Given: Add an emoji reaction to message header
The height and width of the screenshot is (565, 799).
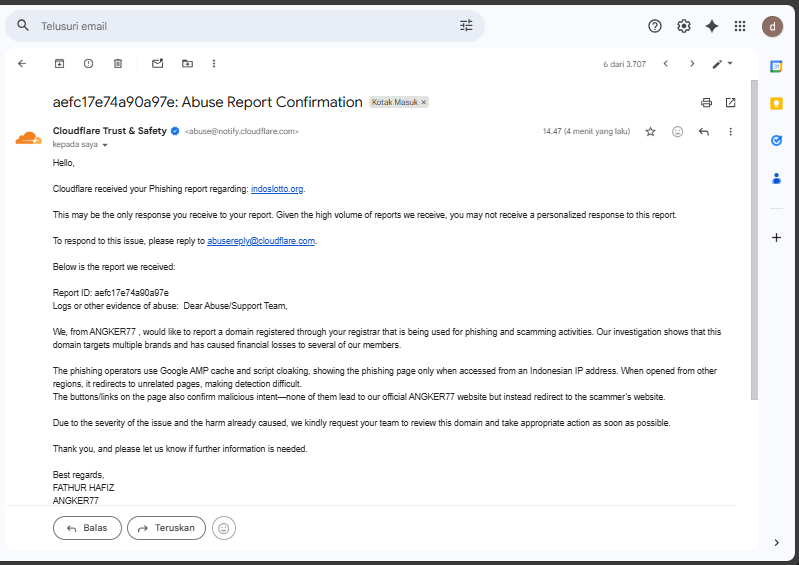Looking at the screenshot, I should coord(677,132).
